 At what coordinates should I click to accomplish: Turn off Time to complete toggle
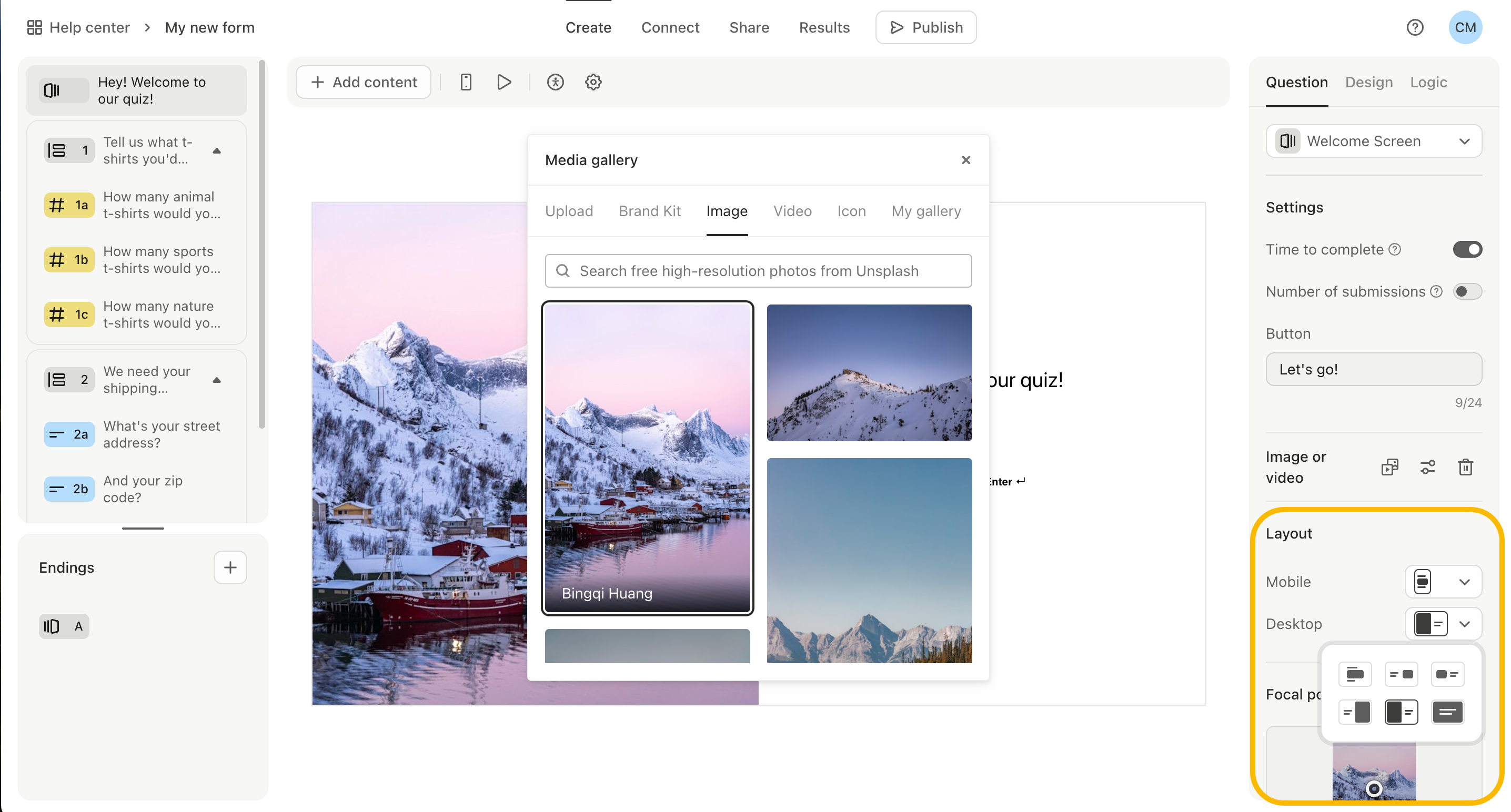1467,250
